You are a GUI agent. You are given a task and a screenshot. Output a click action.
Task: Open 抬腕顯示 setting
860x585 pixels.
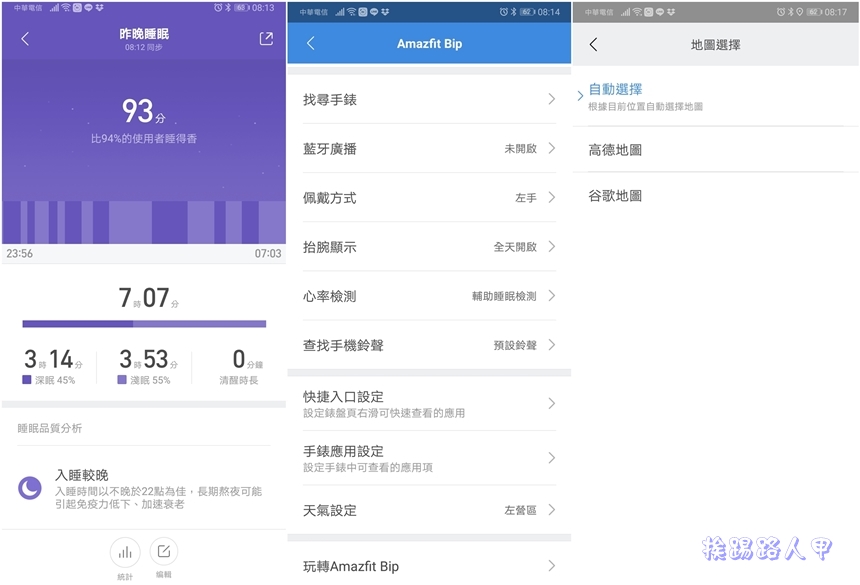pos(429,247)
